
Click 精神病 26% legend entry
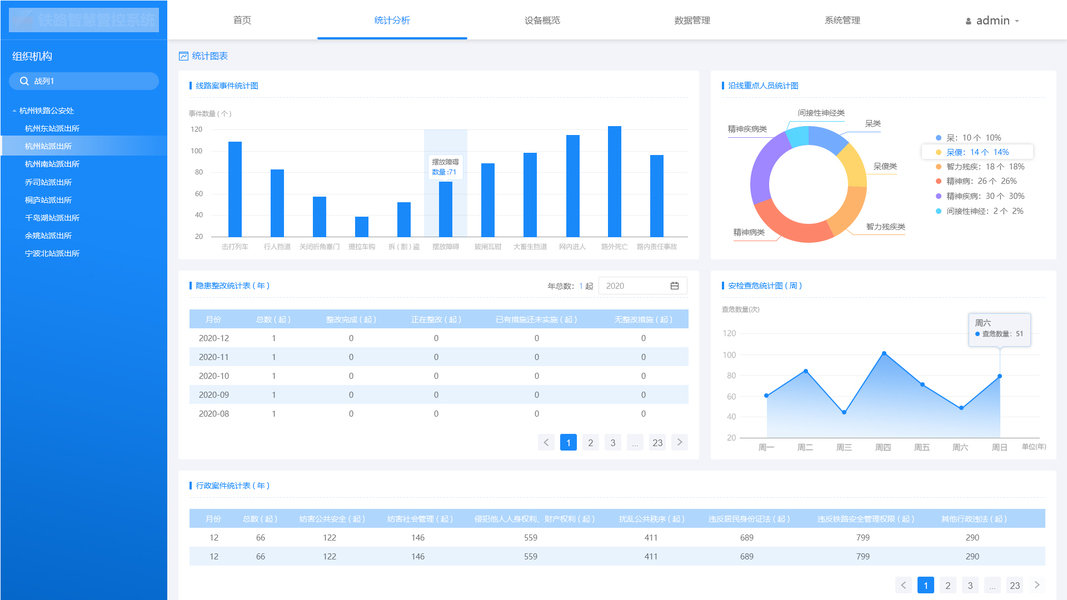point(976,181)
